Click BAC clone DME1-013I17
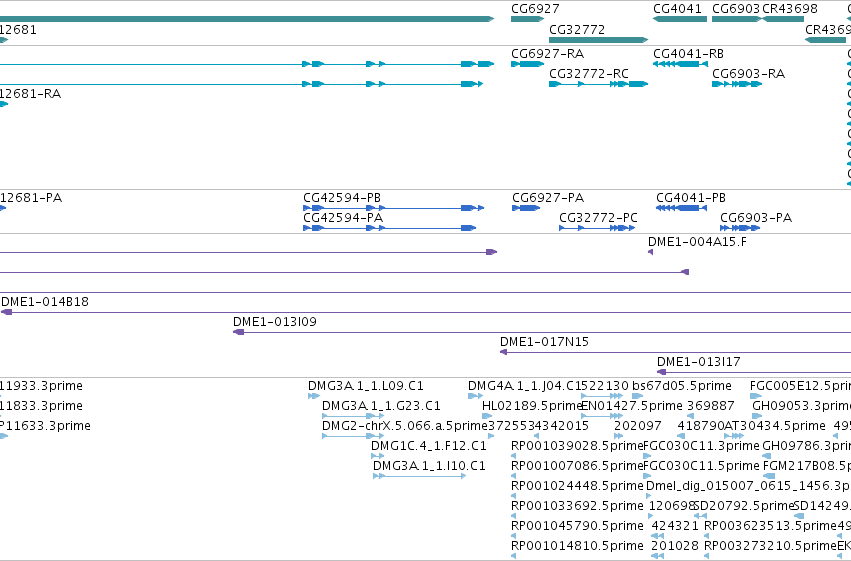Image resolution: width=851 pixels, height=561 pixels. click(x=754, y=372)
